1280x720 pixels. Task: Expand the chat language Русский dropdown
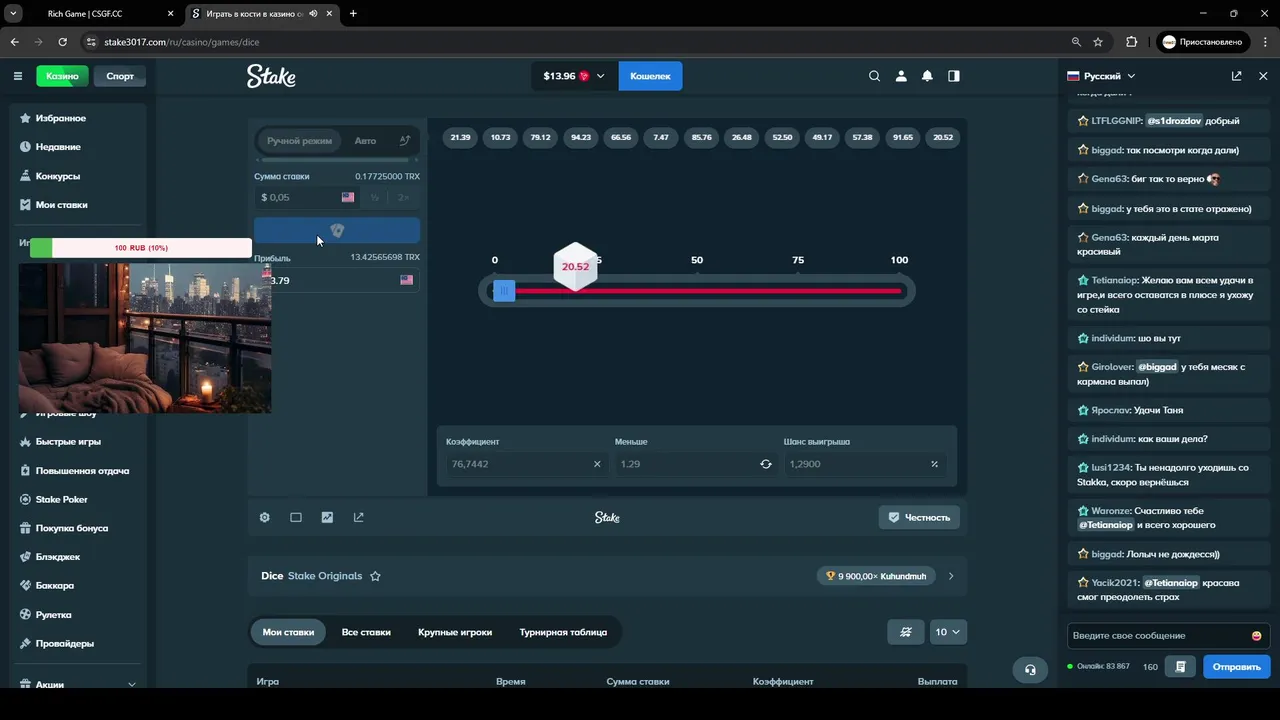coord(1101,76)
